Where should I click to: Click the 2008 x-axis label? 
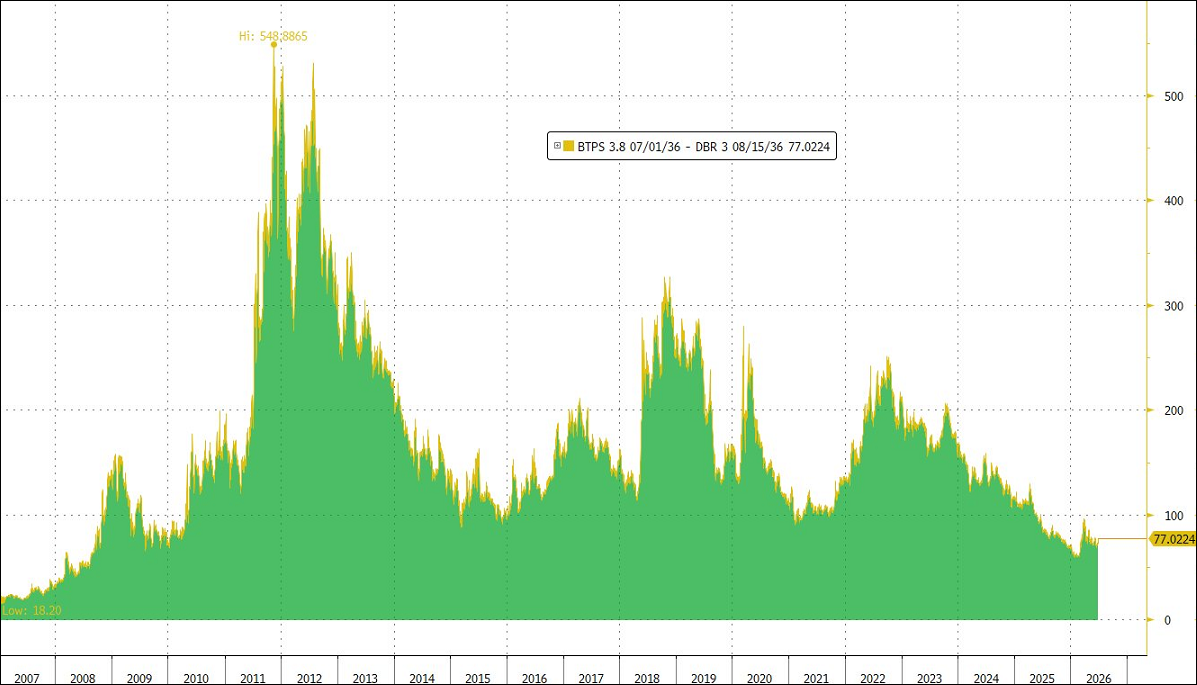click(x=83, y=678)
